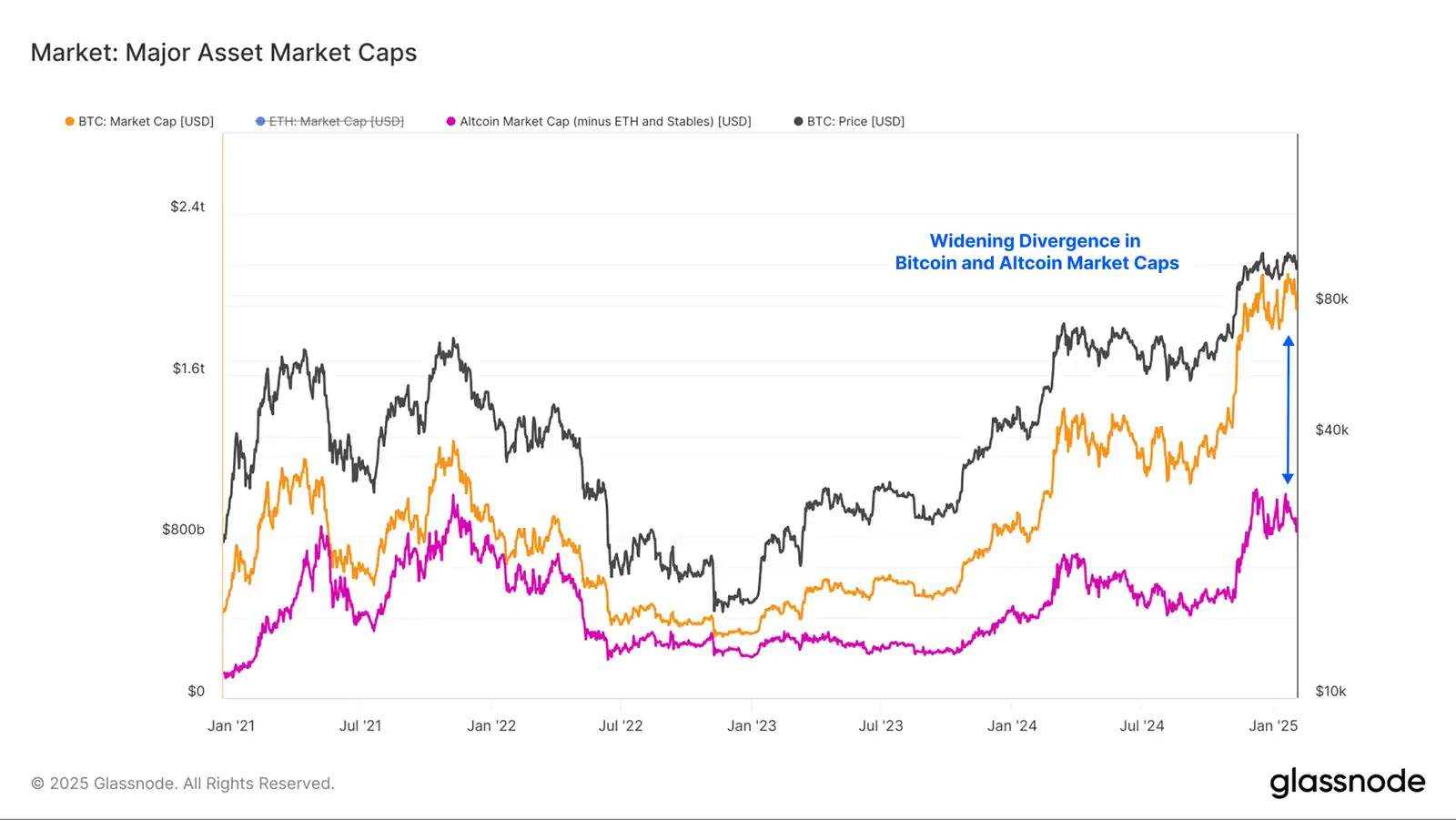Enable the struck-through ETH: Market Cap [USD] label
The width and height of the screenshot is (1456, 820).
336,121
